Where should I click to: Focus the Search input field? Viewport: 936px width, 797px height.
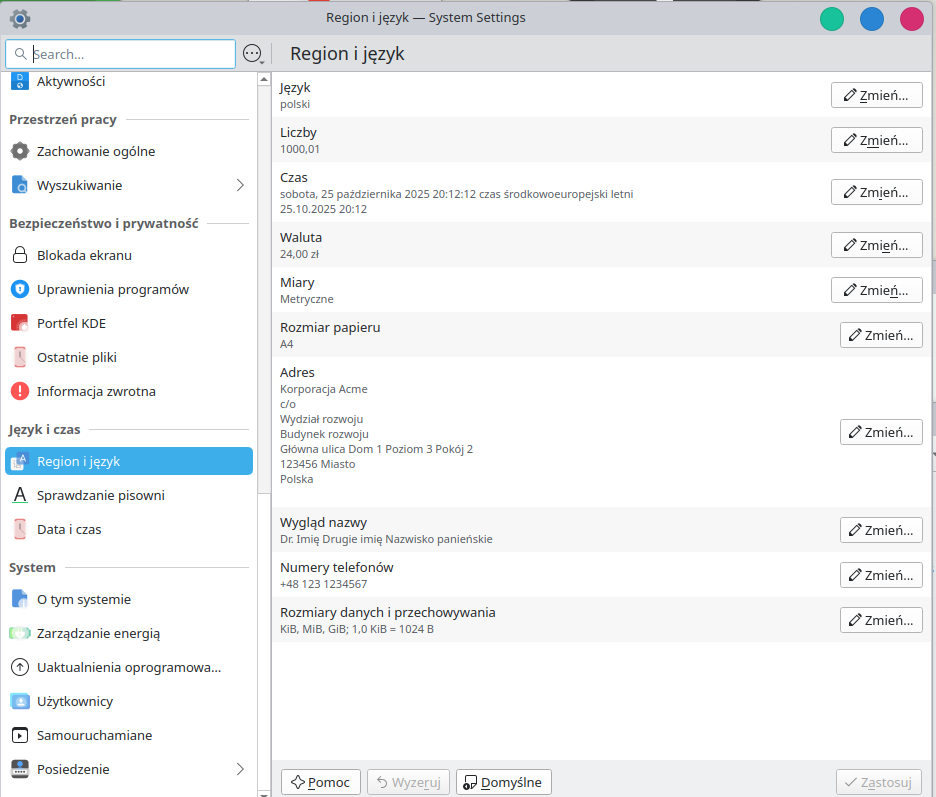pos(130,54)
